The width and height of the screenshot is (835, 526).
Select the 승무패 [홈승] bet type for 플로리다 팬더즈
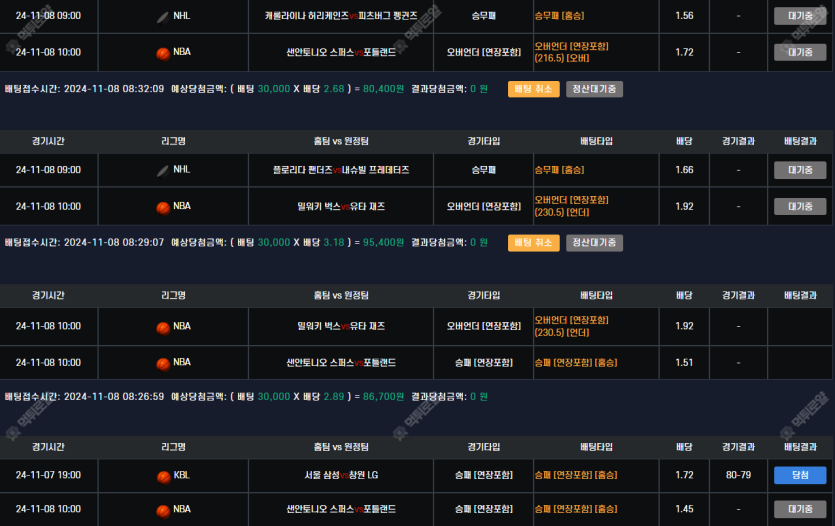pyautogui.click(x=560, y=170)
